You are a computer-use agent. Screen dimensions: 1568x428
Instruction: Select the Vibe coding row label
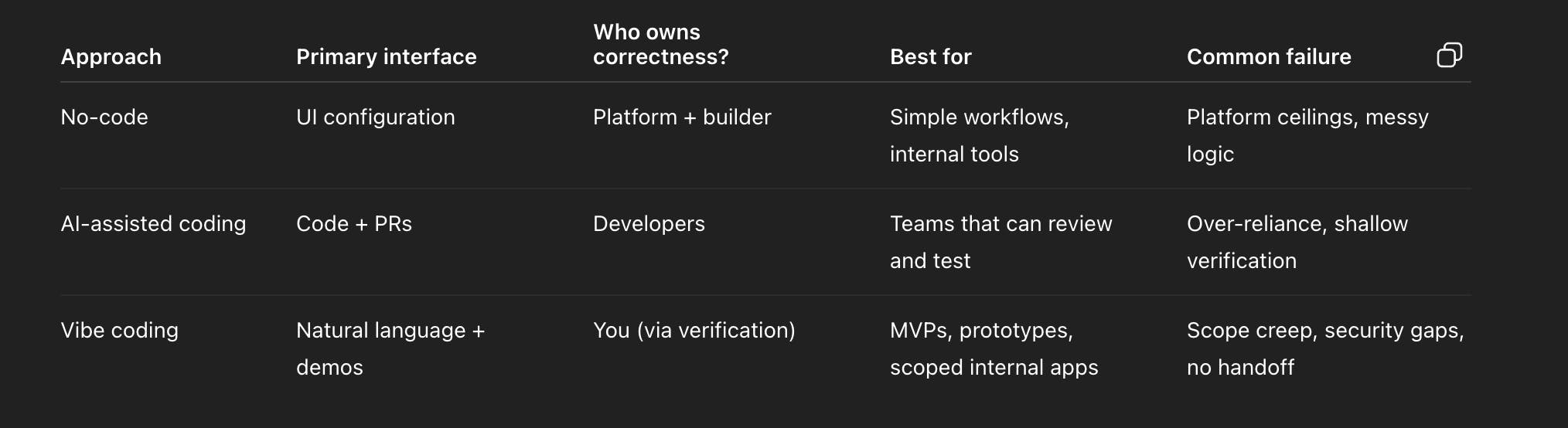pos(120,331)
